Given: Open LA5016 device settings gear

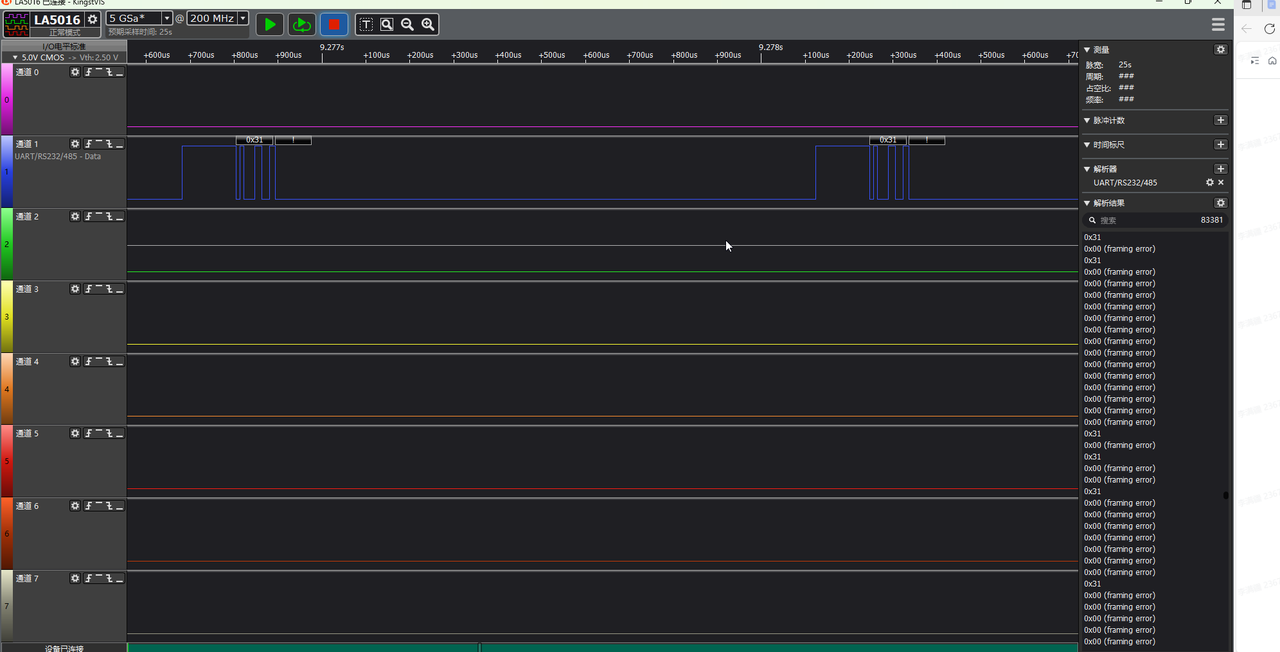Looking at the screenshot, I should click(93, 19).
